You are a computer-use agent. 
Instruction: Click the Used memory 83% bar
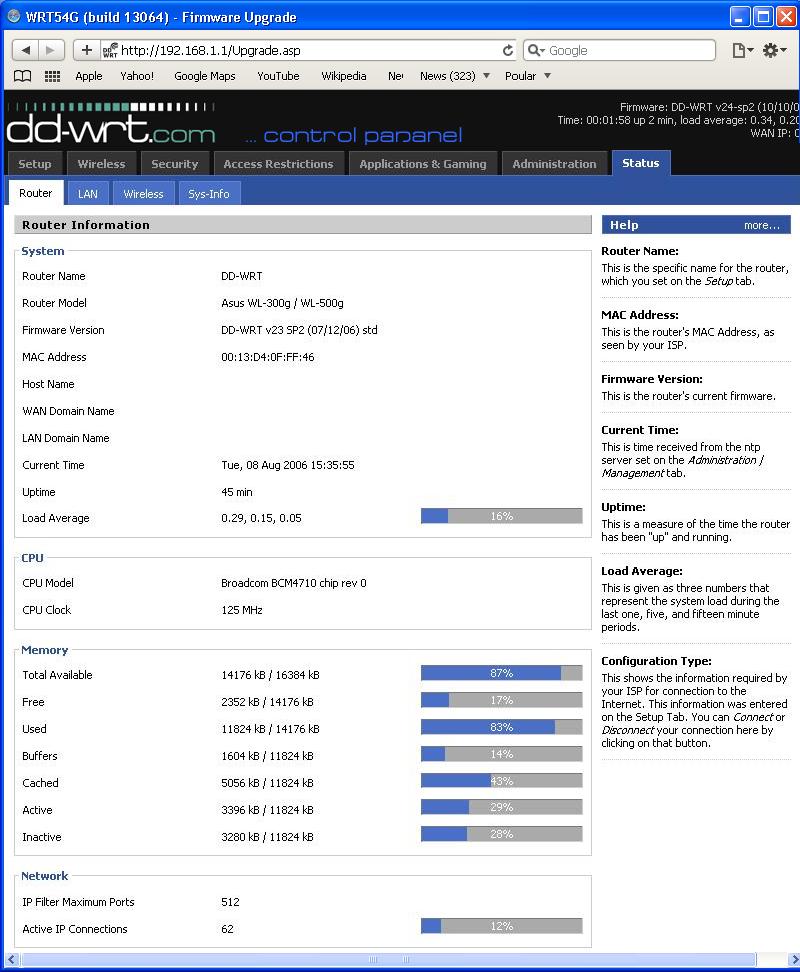(501, 727)
